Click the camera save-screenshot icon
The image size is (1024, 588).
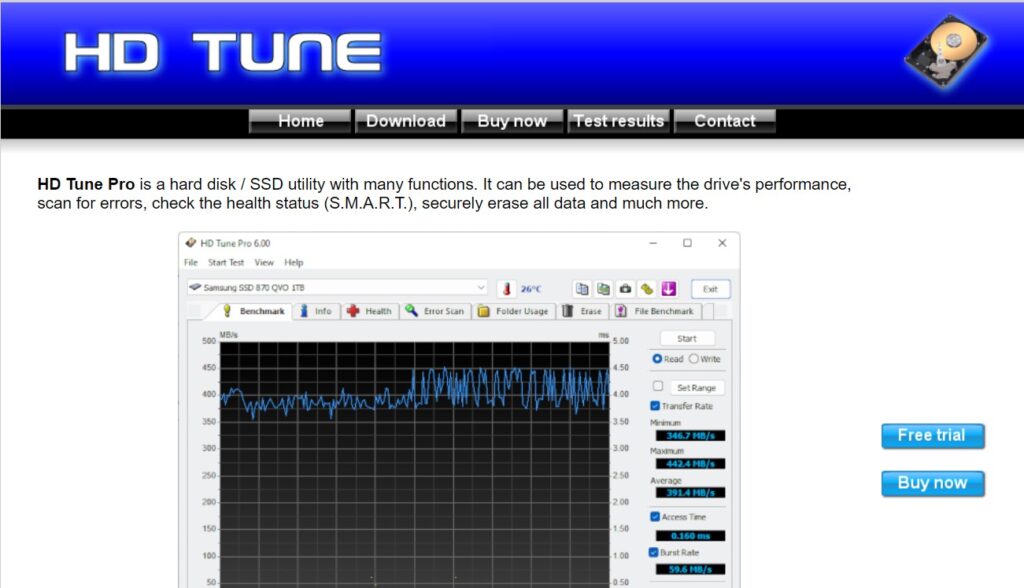click(625, 289)
